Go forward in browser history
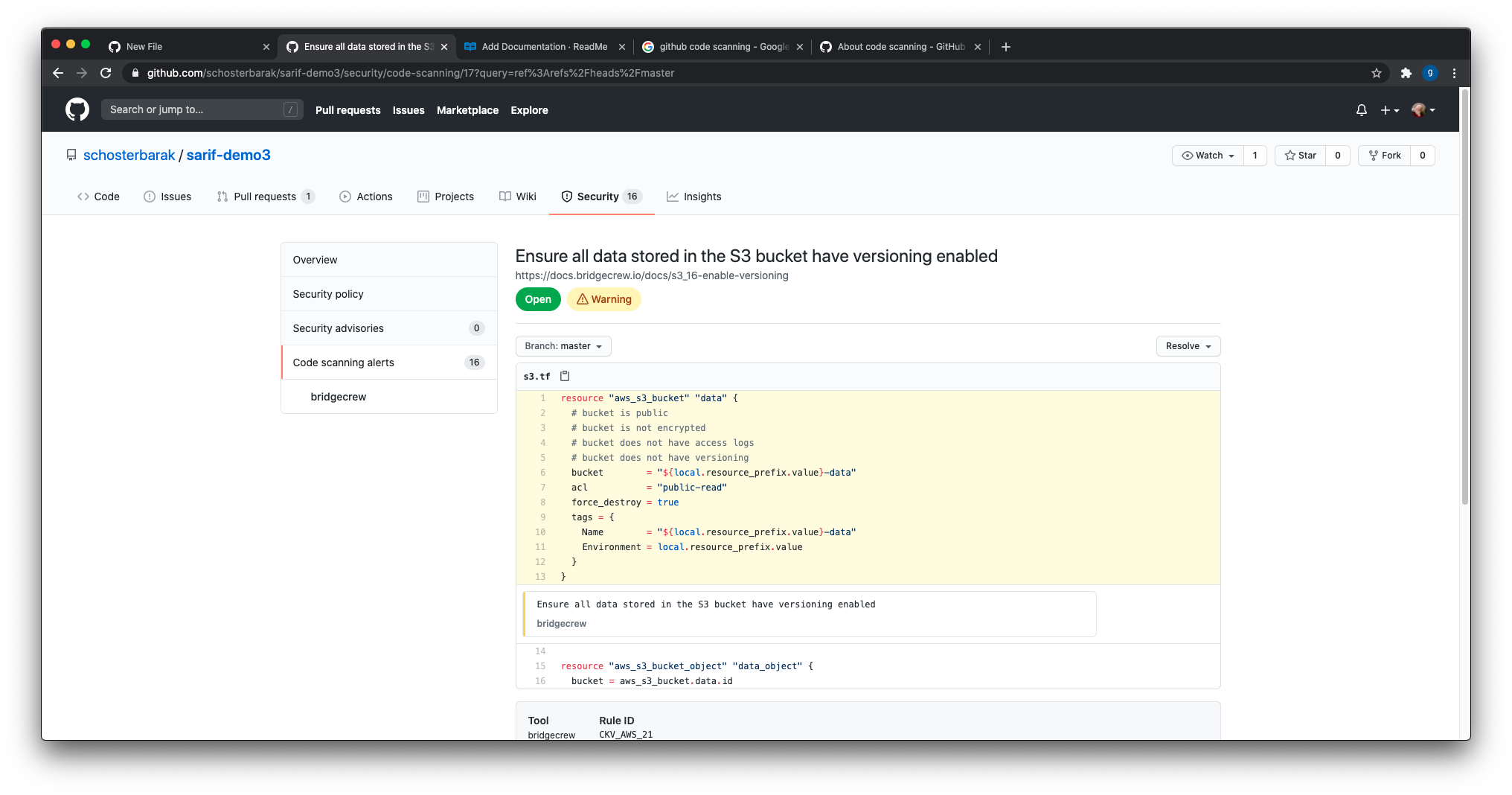Screen dimensions: 1512x795 (x=82, y=73)
